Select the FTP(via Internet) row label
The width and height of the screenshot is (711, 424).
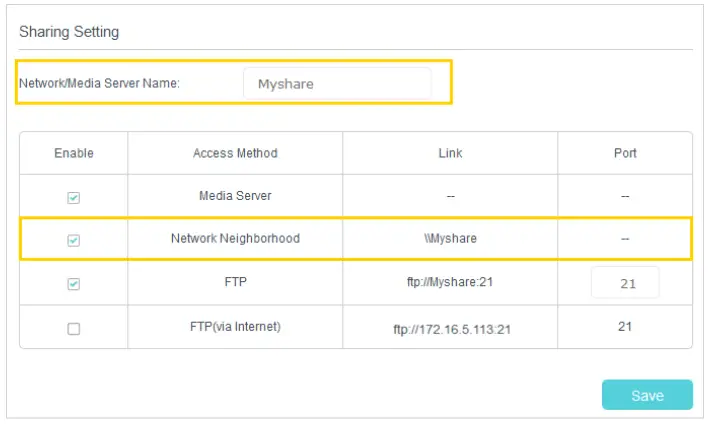click(x=235, y=326)
